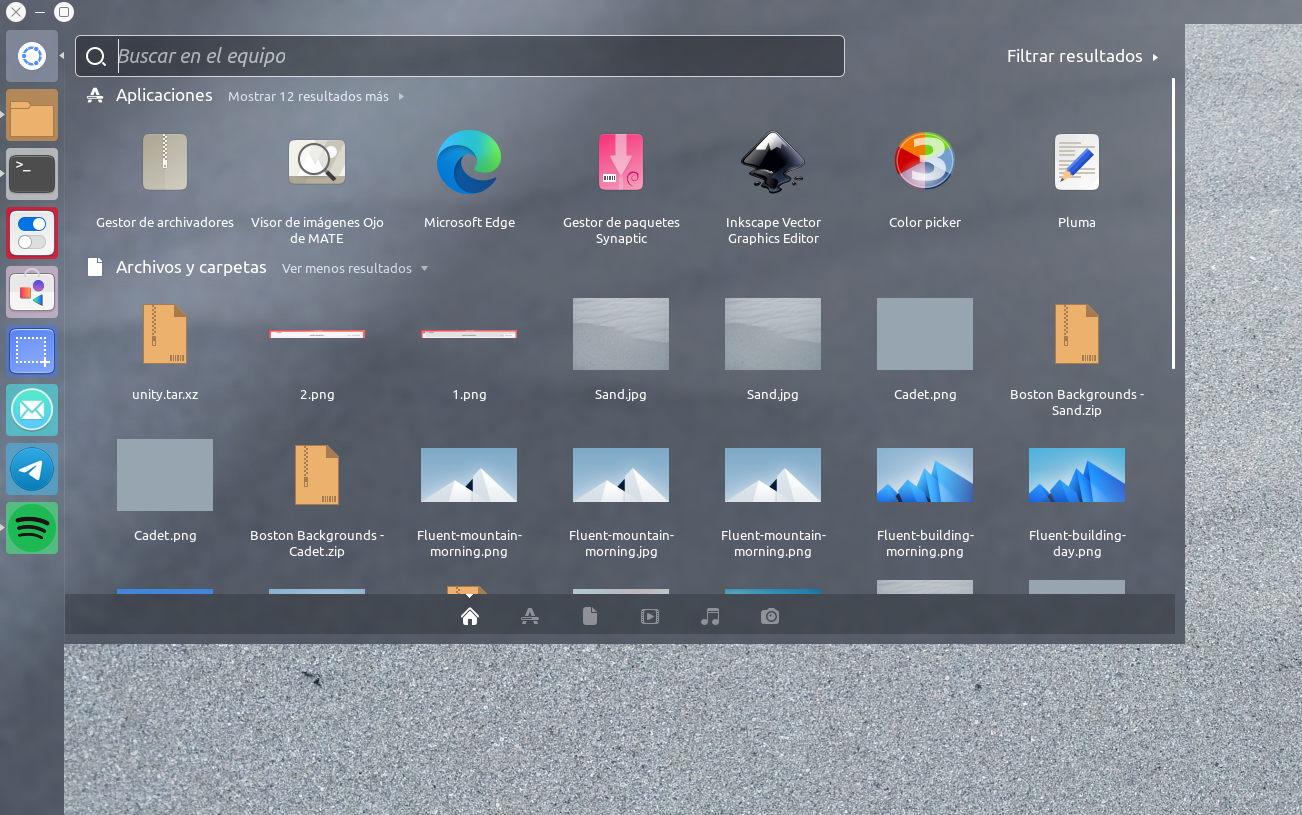
Task: Open Boston Backgrounds - Sand.zip file
Action: pos(1077,334)
